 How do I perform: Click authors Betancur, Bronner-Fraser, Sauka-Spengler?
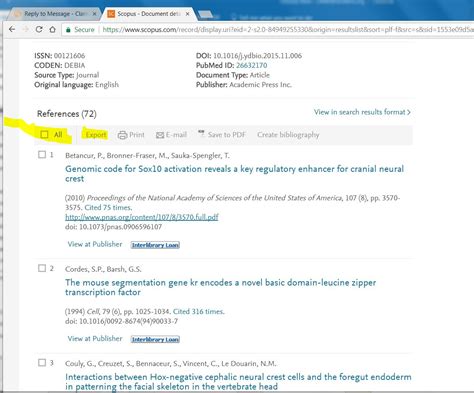(147, 155)
